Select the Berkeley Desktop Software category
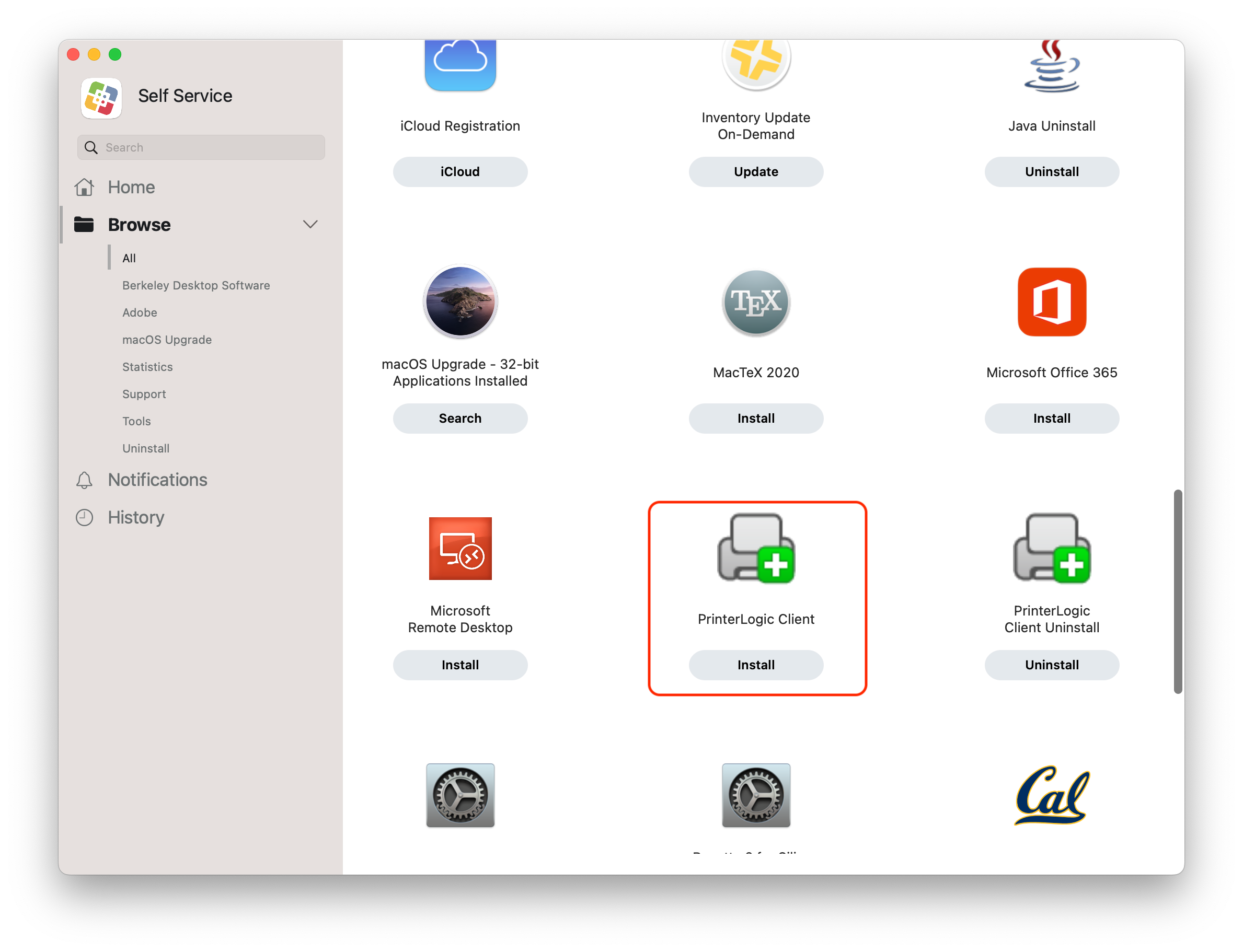 coord(195,286)
